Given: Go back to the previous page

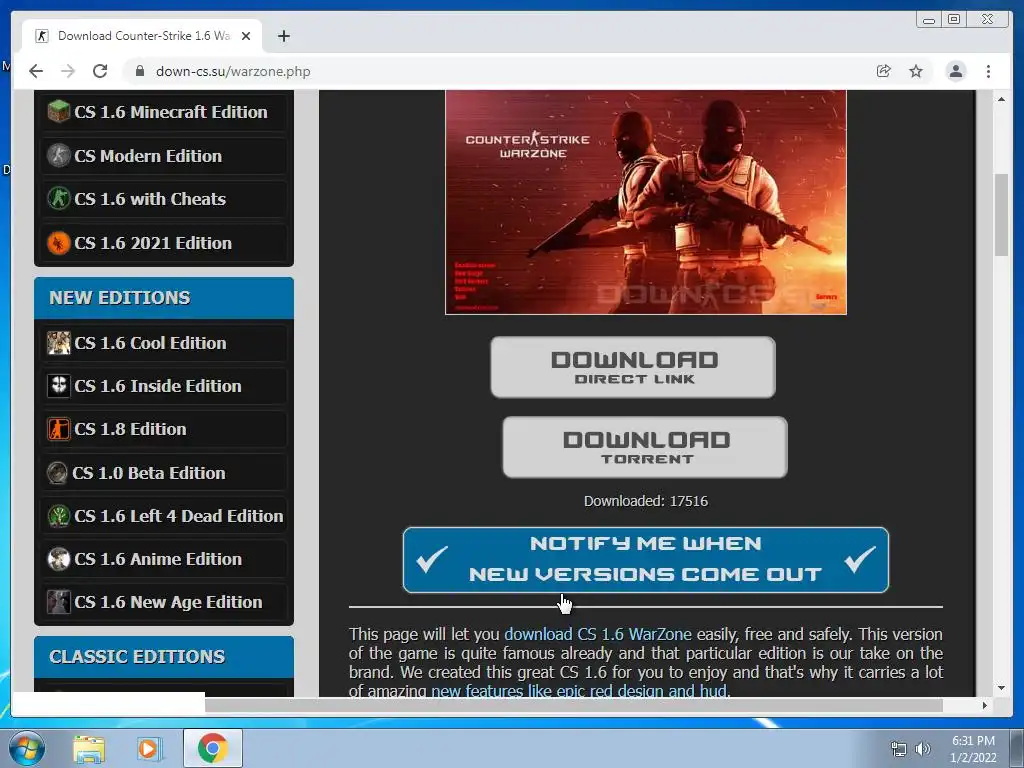Looking at the screenshot, I should tap(36, 71).
